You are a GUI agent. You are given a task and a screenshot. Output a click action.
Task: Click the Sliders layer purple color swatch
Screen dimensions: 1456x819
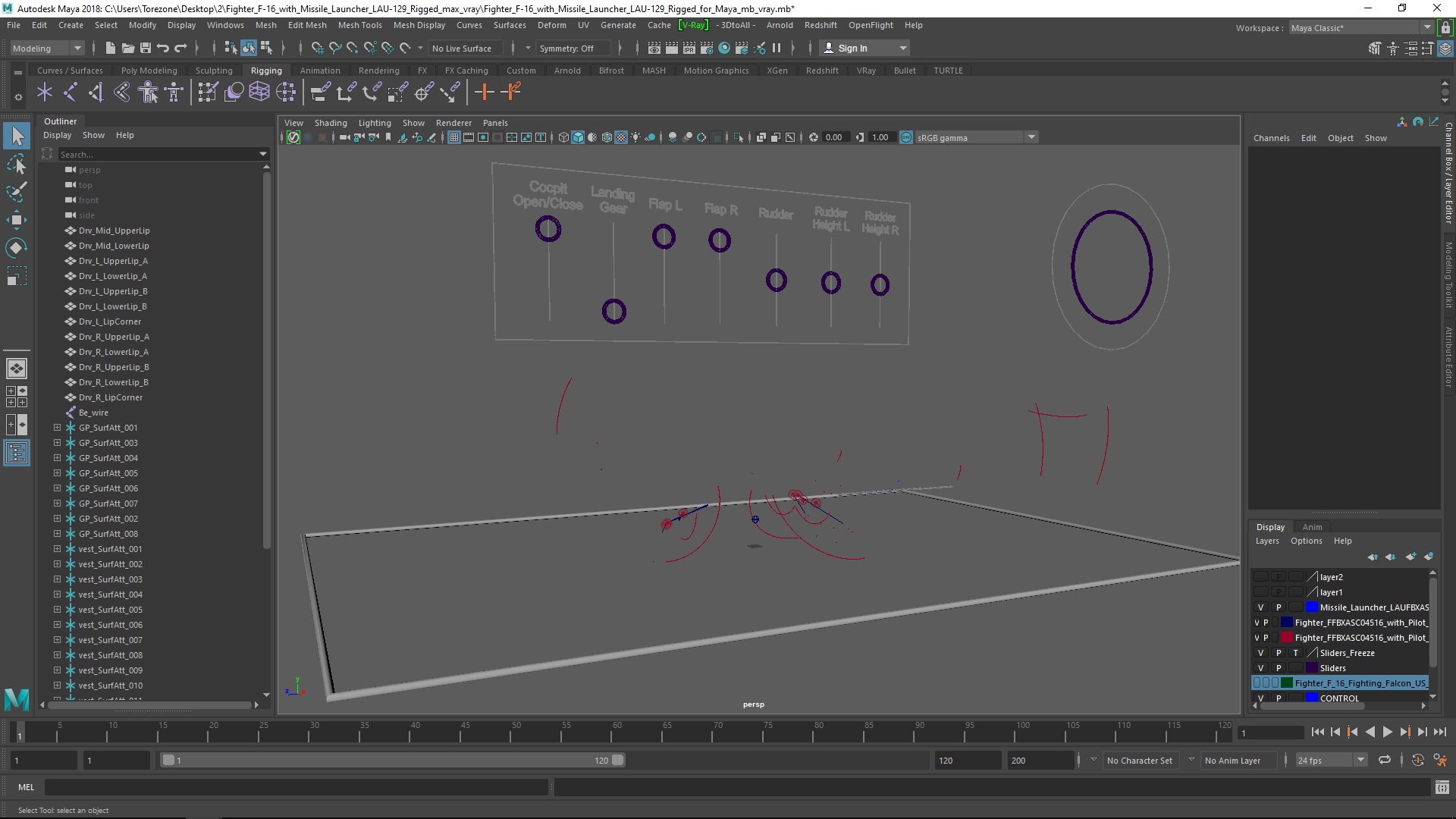(x=1312, y=668)
